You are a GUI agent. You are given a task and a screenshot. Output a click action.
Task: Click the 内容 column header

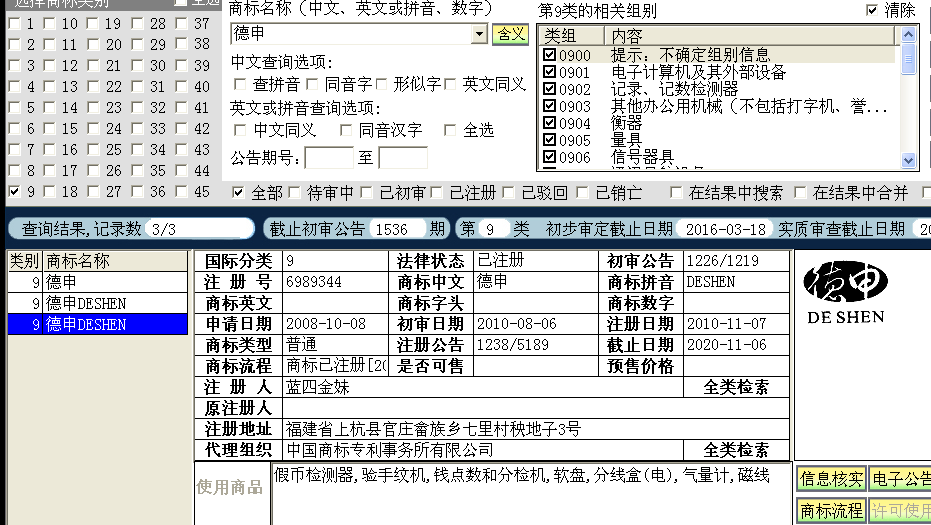[750, 36]
